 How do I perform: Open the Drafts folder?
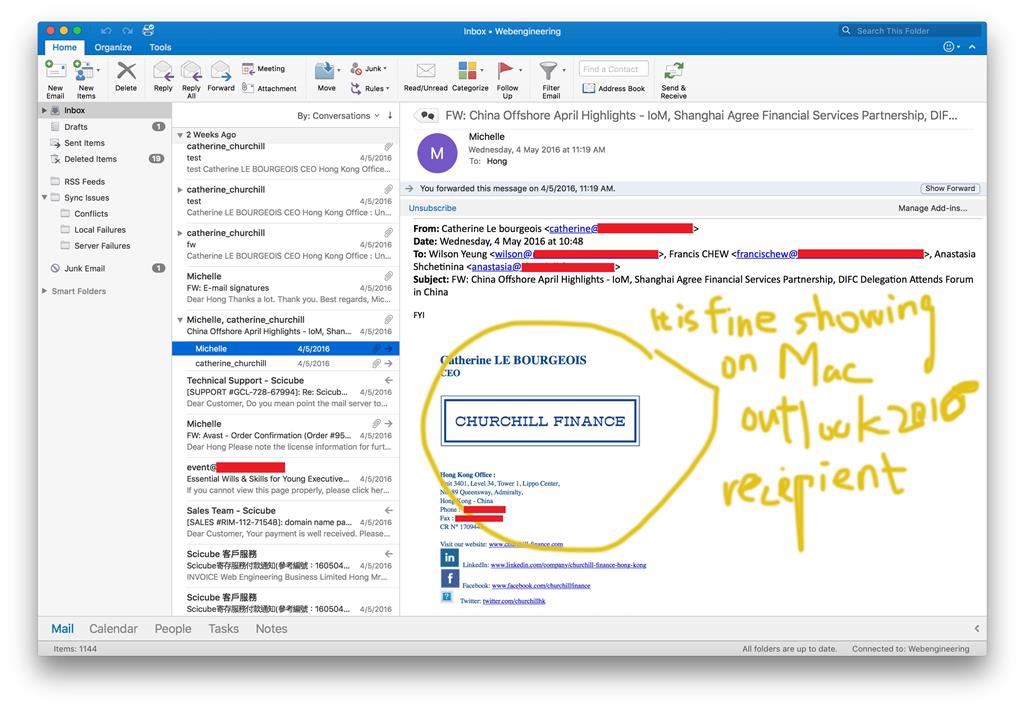[104, 127]
